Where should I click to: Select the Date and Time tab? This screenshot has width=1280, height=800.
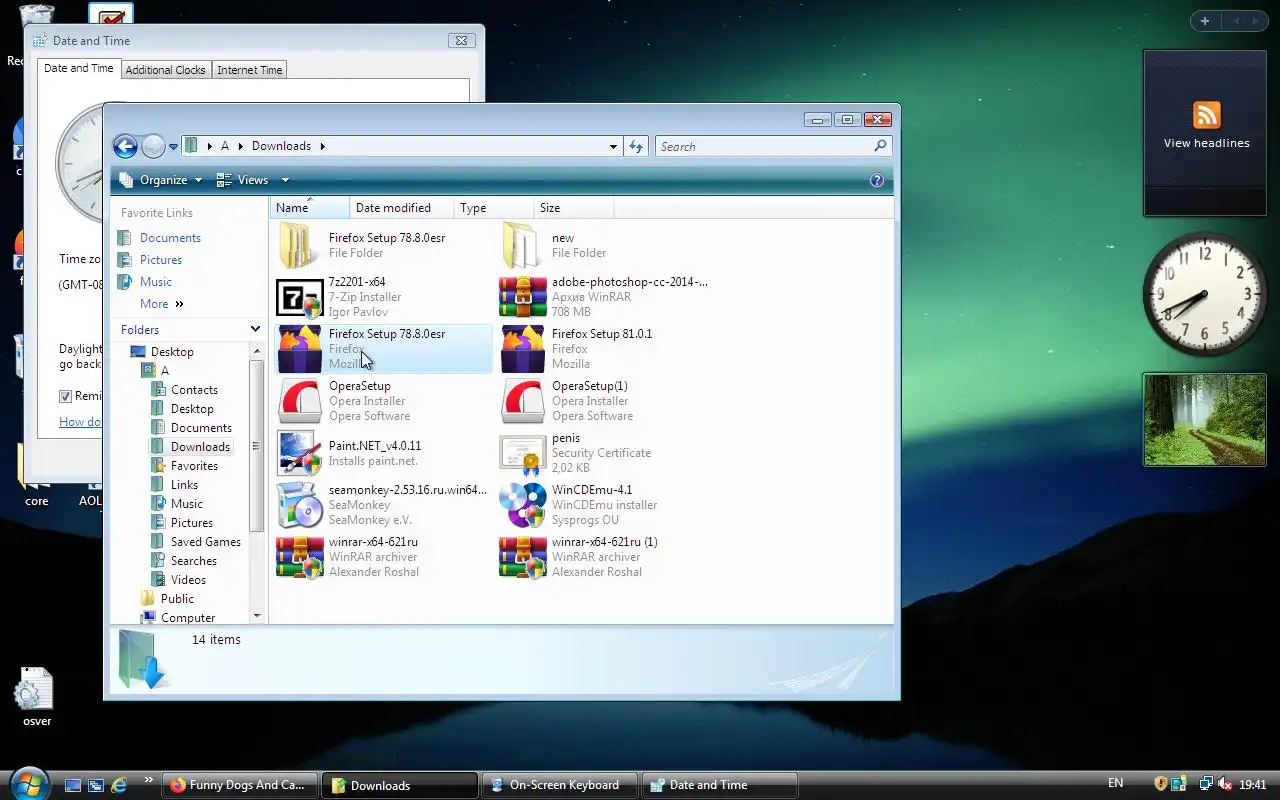tap(79, 68)
